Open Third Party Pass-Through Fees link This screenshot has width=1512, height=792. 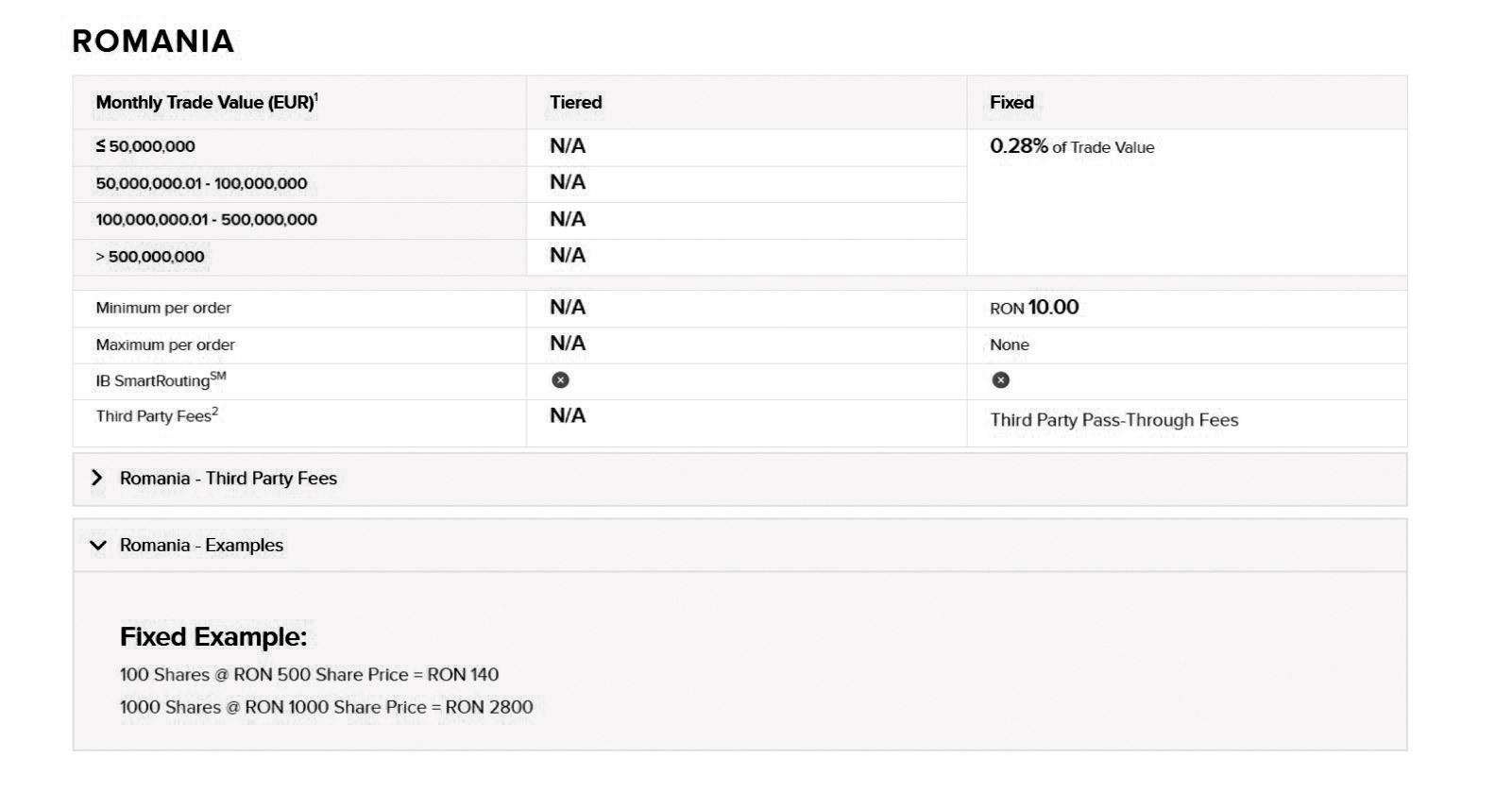[1113, 420]
